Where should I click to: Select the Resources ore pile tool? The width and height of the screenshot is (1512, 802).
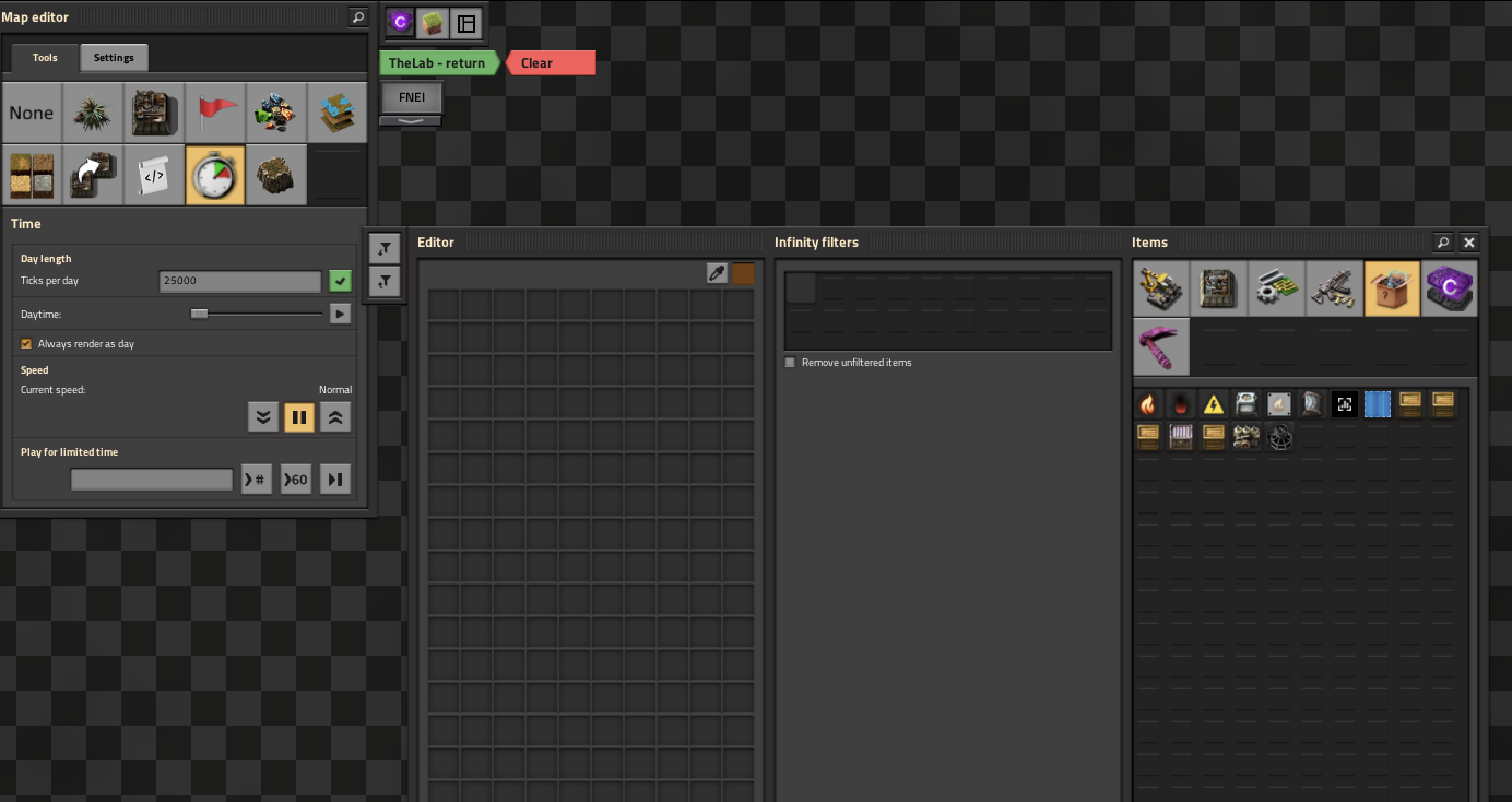click(x=276, y=113)
